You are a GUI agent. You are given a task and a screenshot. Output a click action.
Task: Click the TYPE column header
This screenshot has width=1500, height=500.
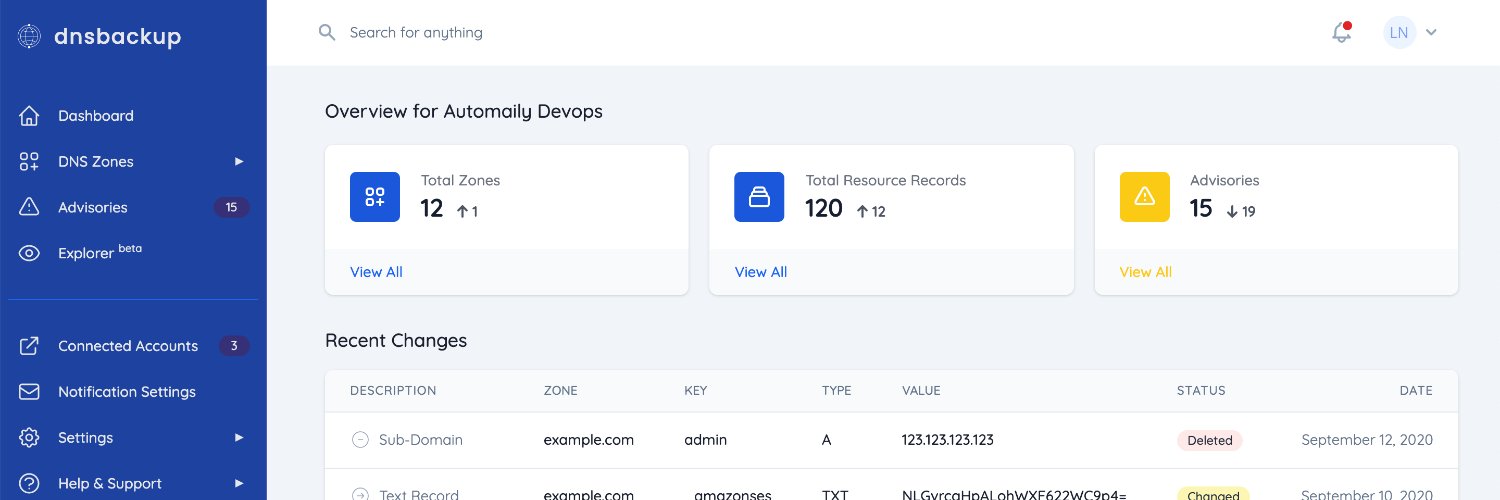(x=837, y=391)
